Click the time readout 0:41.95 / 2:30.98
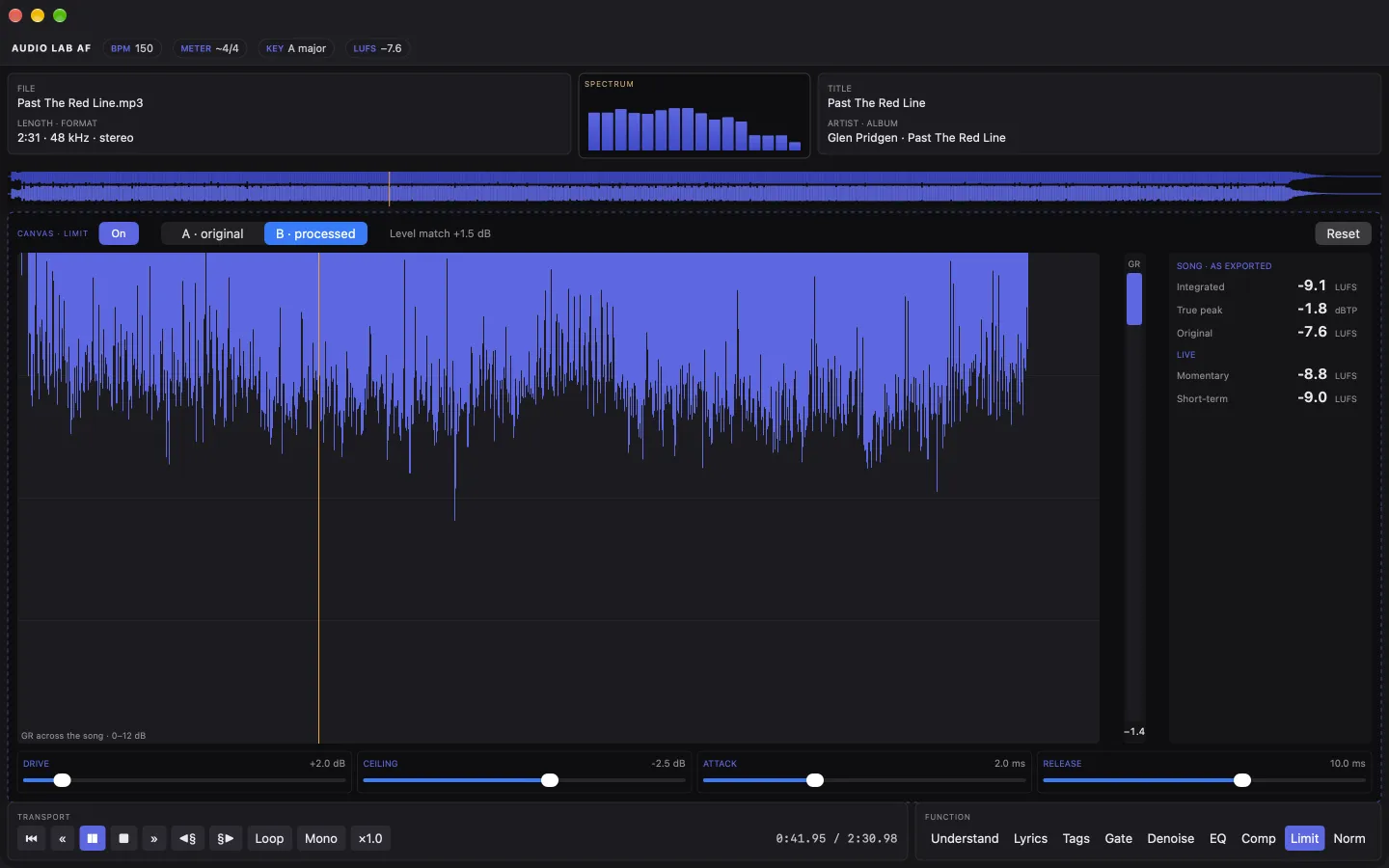Image resolution: width=1389 pixels, height=868 pixels. coord(836,838)
